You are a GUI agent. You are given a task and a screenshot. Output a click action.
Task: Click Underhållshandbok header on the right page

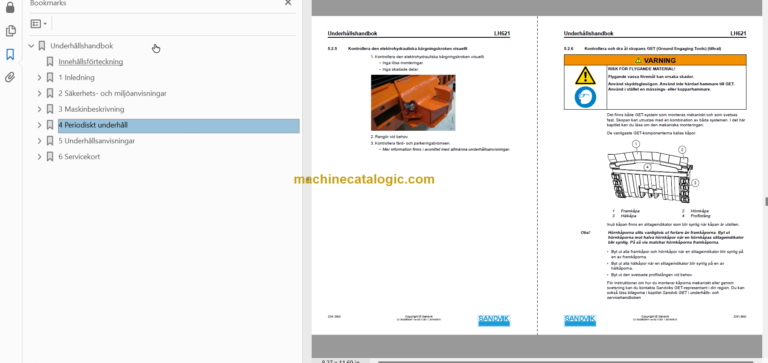[x=588, y=34]
